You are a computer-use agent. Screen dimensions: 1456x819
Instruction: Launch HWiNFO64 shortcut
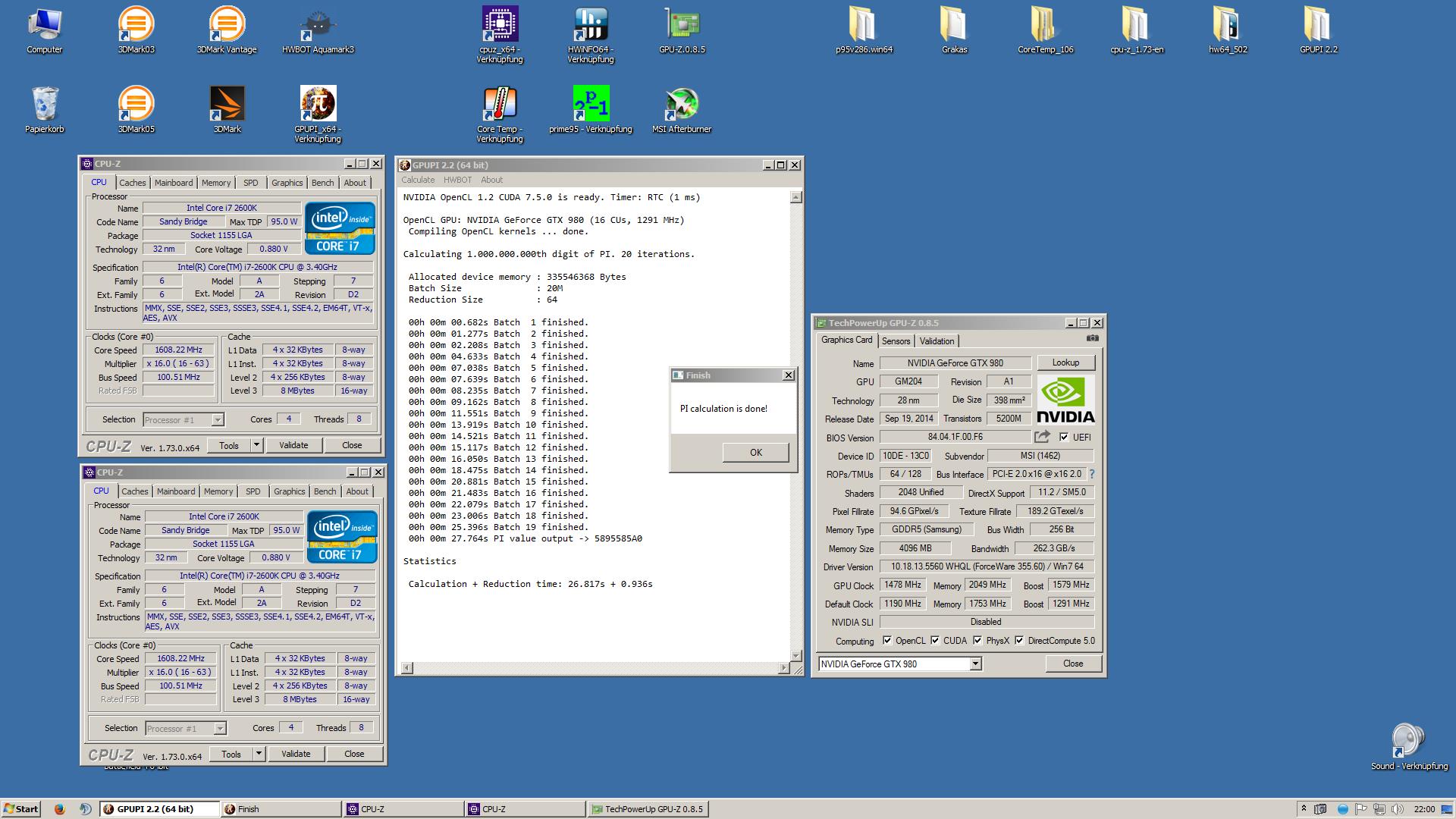coord(591,34)
